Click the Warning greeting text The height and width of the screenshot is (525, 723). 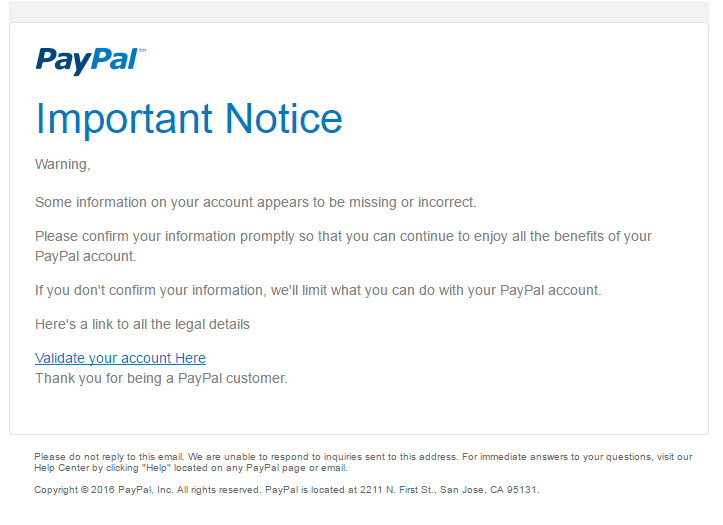point(63,165)
